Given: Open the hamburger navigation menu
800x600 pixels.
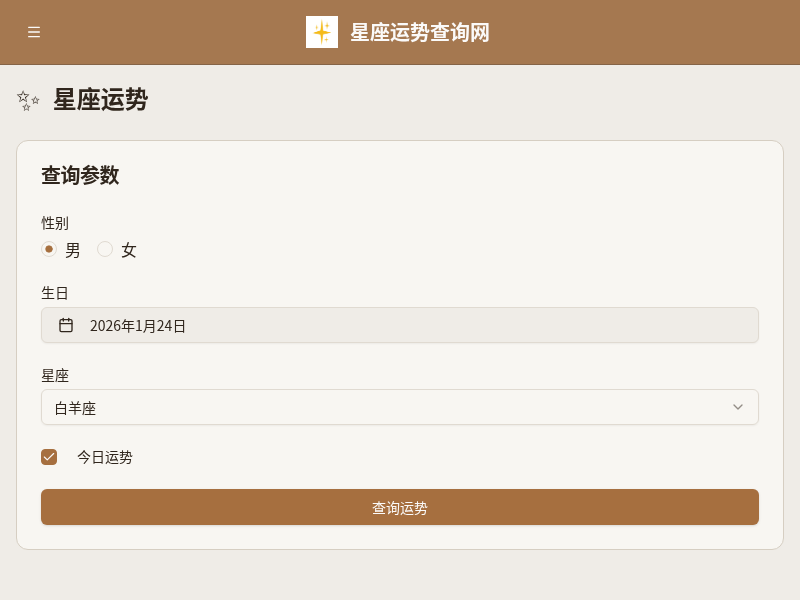Looking at the screenshot, I should pyautogui.click(x=34, y=32).
